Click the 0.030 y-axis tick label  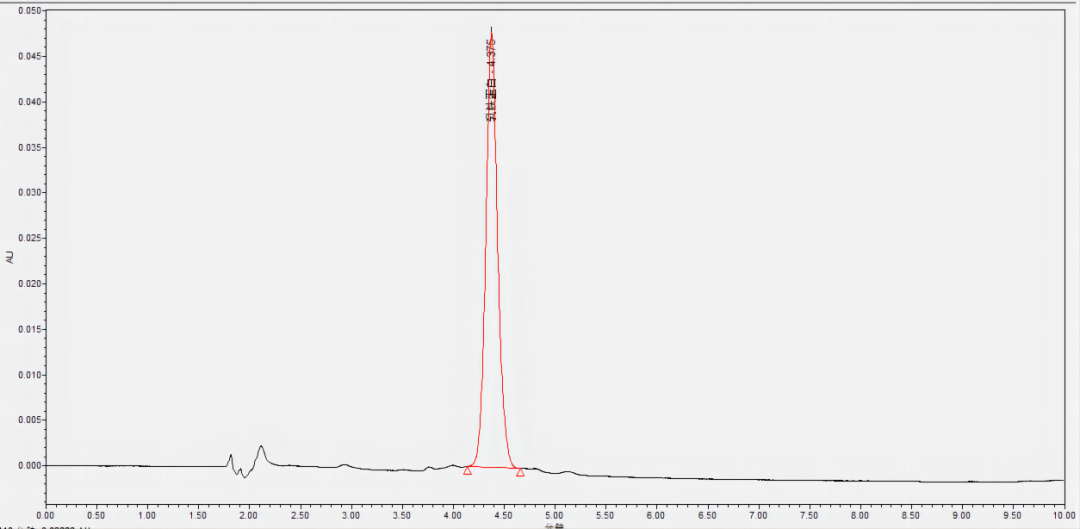[x=31, y=193]
